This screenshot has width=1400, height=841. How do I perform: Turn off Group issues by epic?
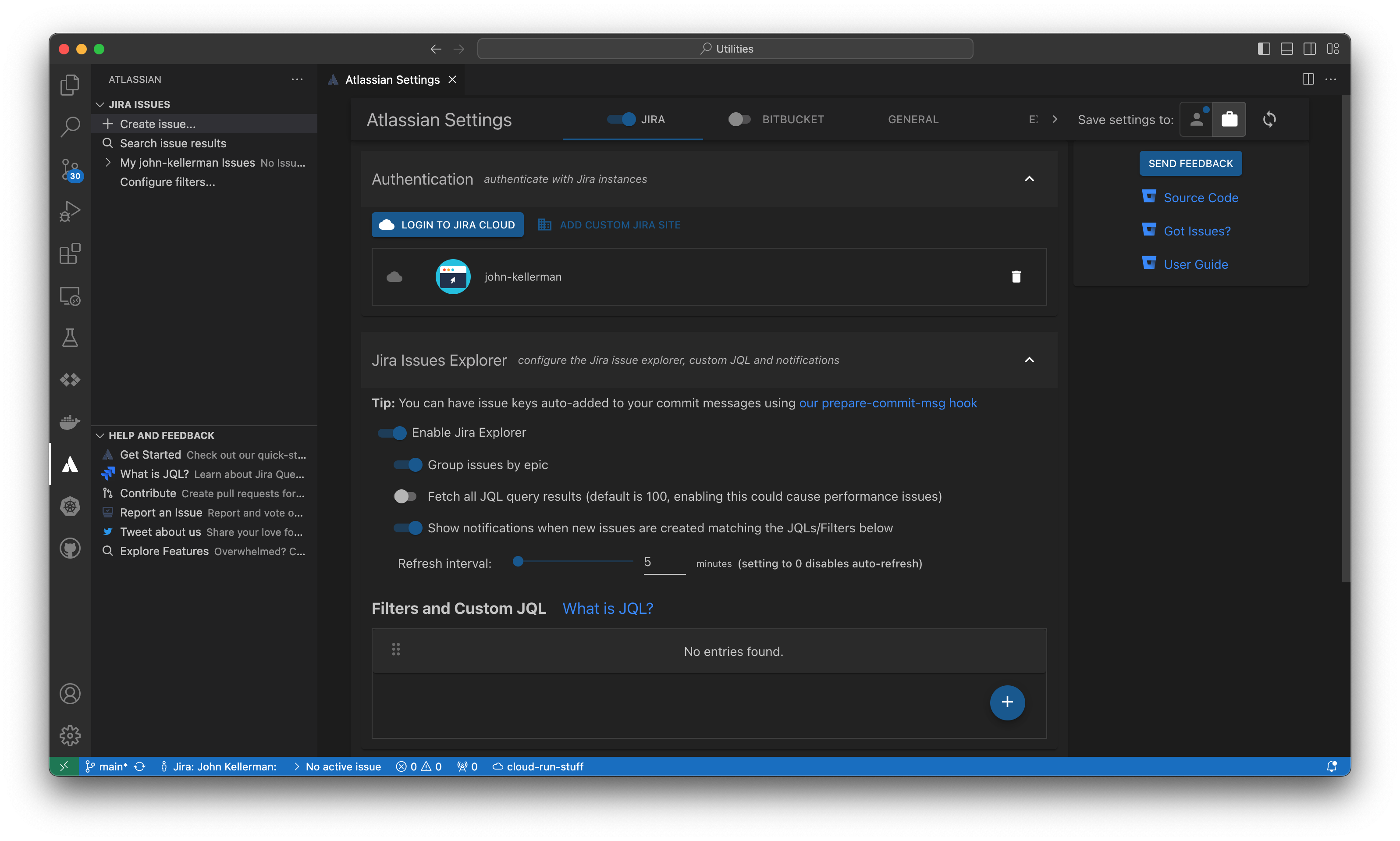click(407, 465)
